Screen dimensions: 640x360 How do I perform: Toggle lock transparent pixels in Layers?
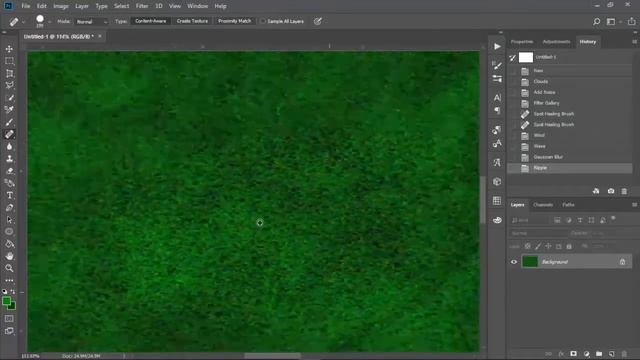click(528, 247)
